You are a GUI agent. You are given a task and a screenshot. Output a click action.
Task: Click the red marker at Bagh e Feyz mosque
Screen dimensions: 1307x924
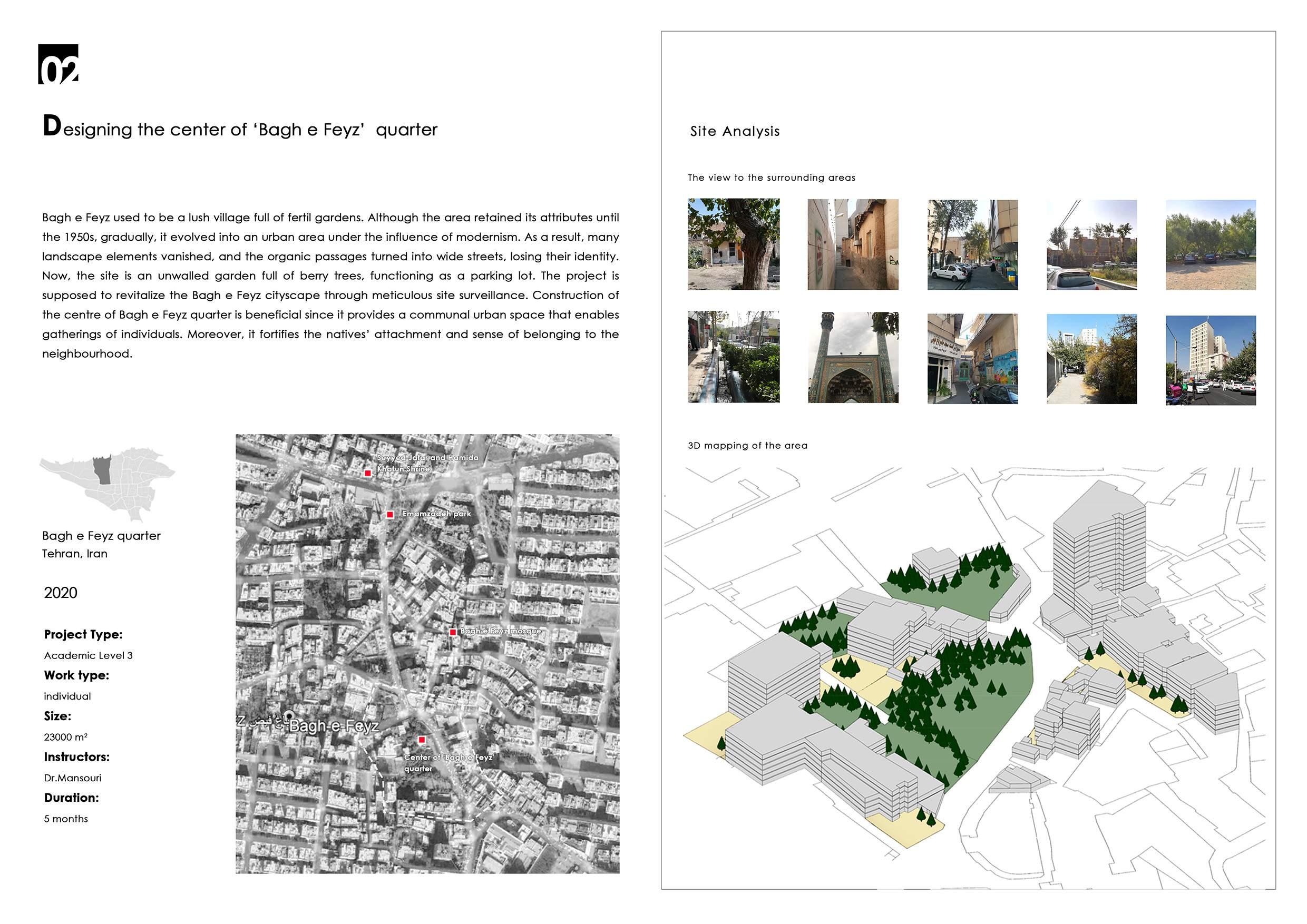point(453,632)
